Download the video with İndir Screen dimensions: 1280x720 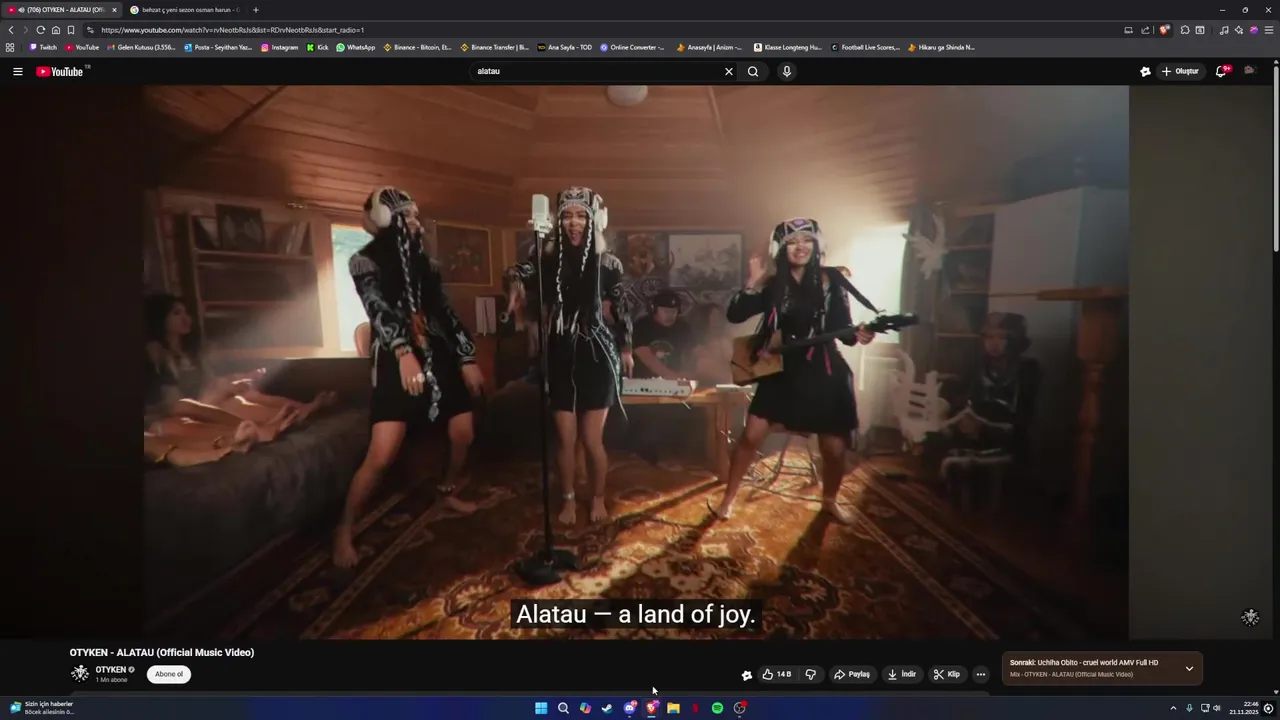(x=902, y=674)
